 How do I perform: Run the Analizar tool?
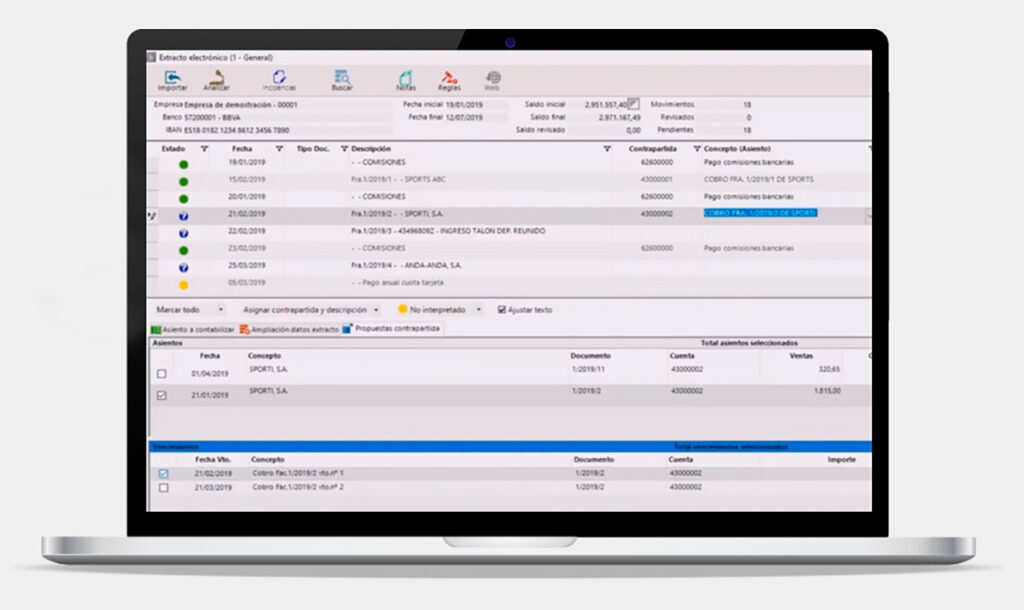point(216,80)
